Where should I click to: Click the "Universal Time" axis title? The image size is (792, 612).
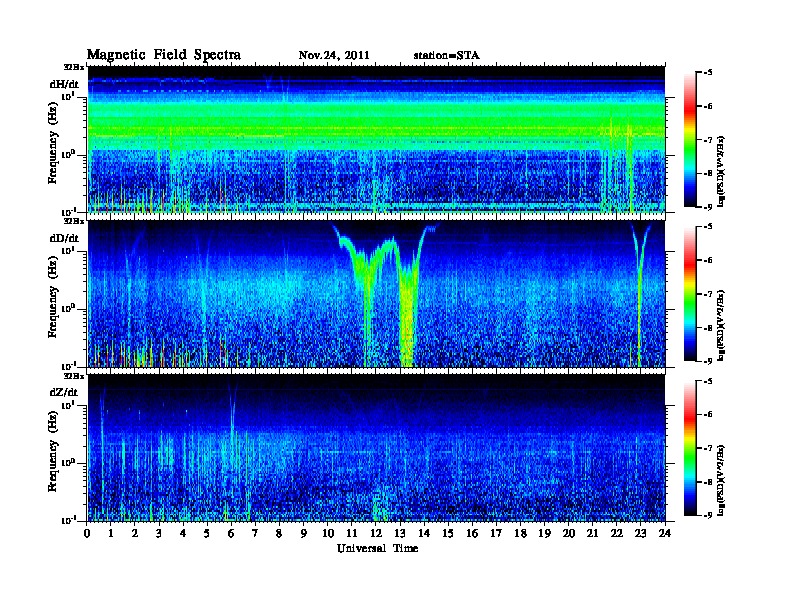[377, 548]
